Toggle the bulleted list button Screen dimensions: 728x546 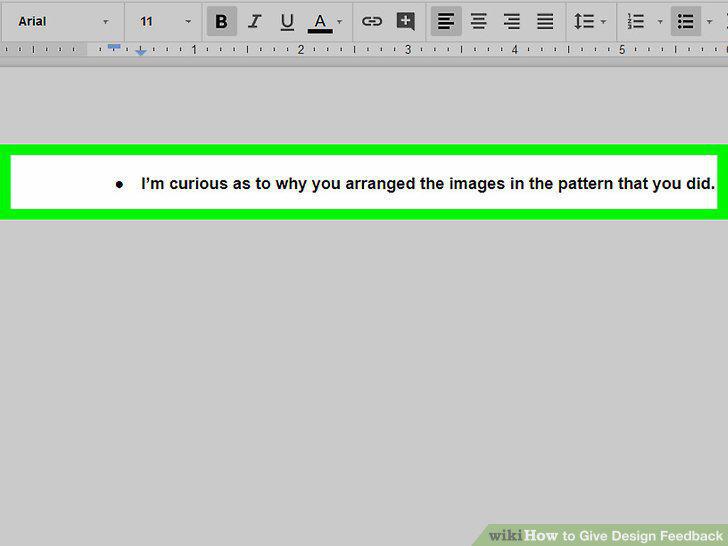686,21
